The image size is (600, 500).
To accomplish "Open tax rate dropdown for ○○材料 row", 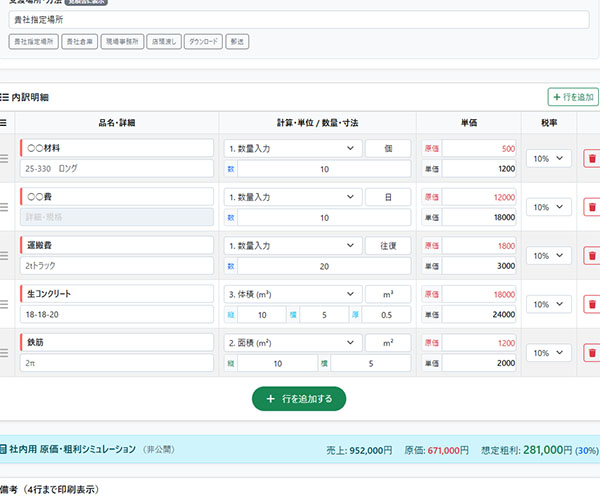I will 548,158.
